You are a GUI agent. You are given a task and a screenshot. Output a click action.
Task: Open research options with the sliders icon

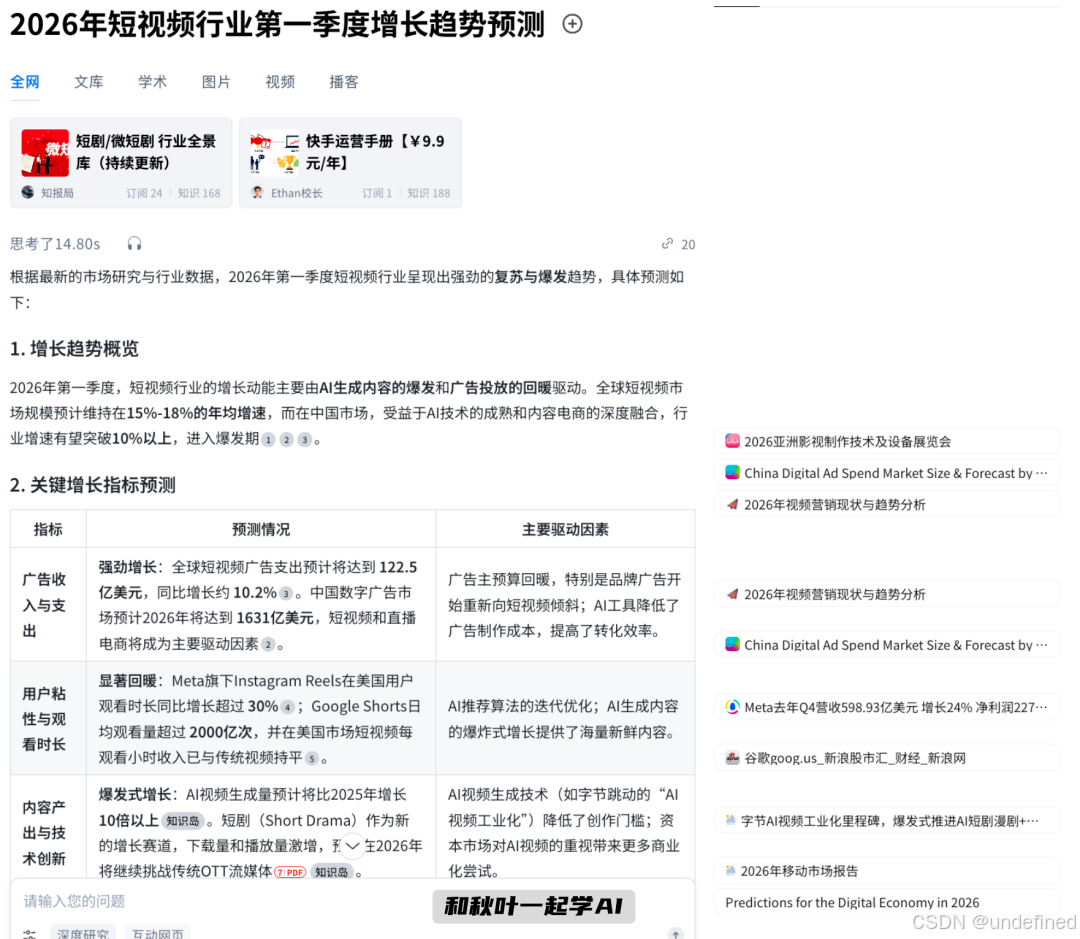coord(27,933)
